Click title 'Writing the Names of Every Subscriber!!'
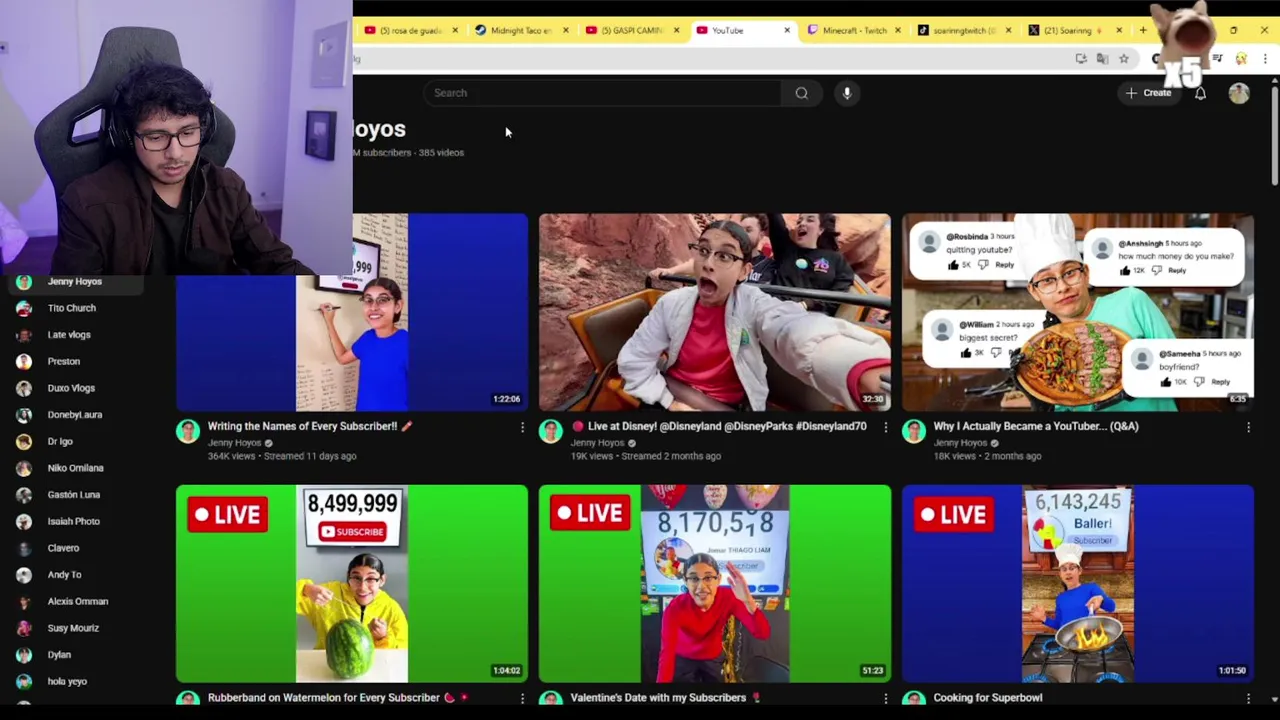 point(310,426)
